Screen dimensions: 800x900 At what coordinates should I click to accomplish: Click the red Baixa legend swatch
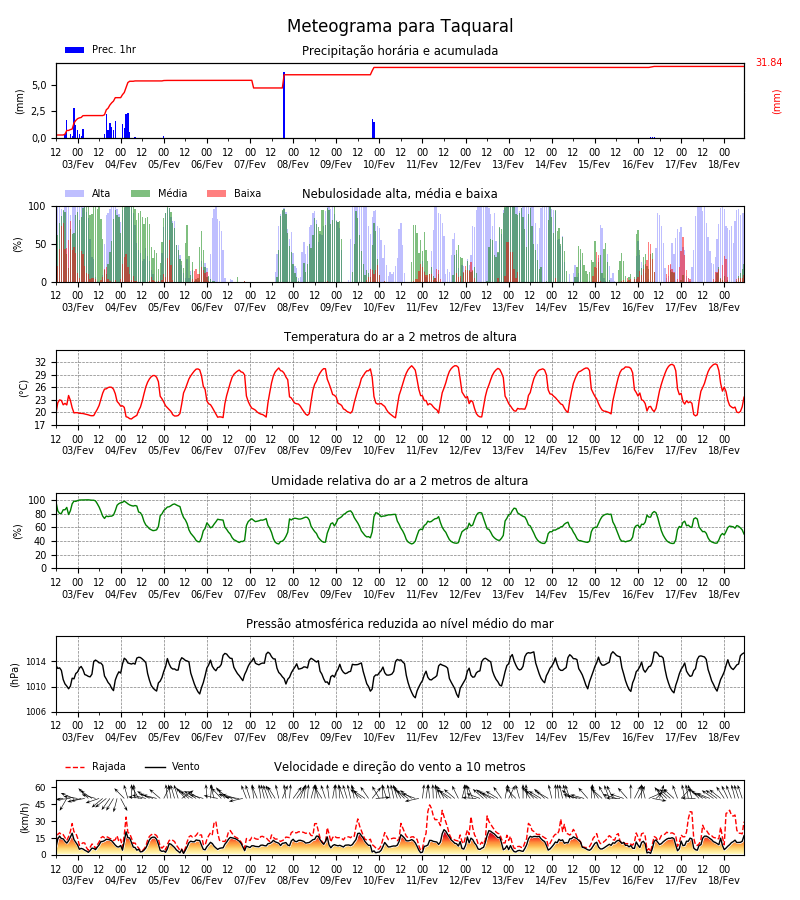click(216, 193)
